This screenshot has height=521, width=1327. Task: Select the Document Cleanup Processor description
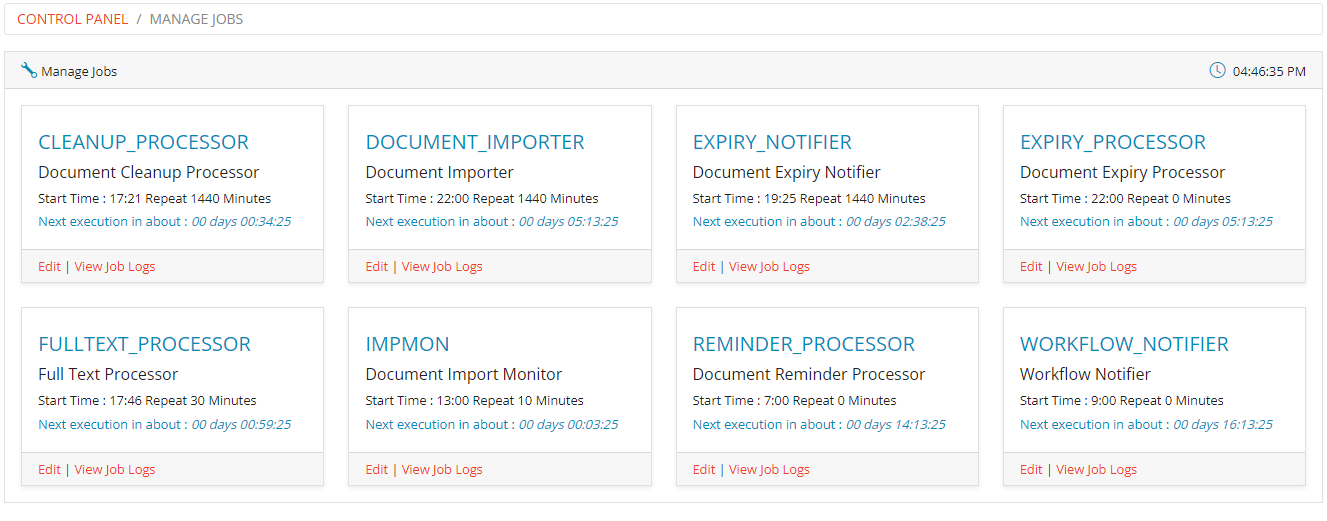tap(149, 172)
